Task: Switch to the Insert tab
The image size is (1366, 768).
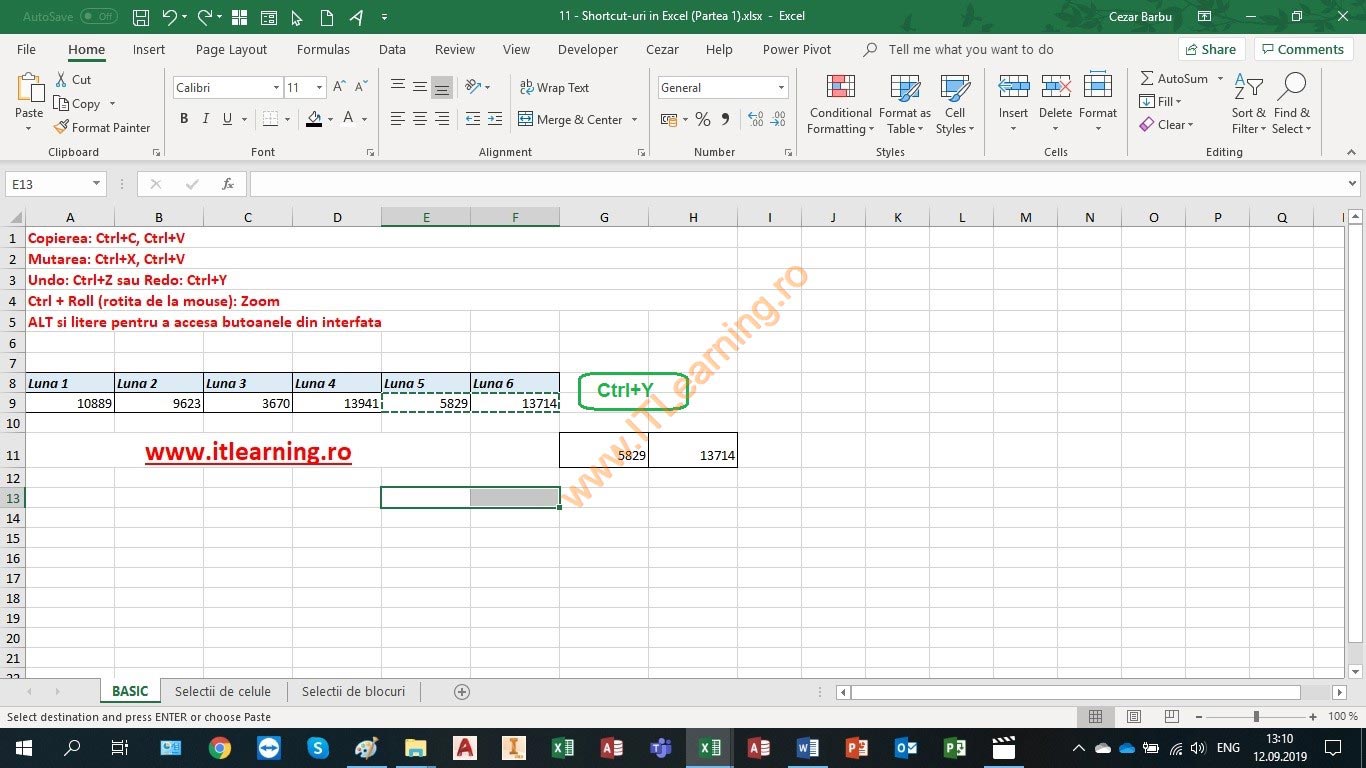Action: coord(149,49)
